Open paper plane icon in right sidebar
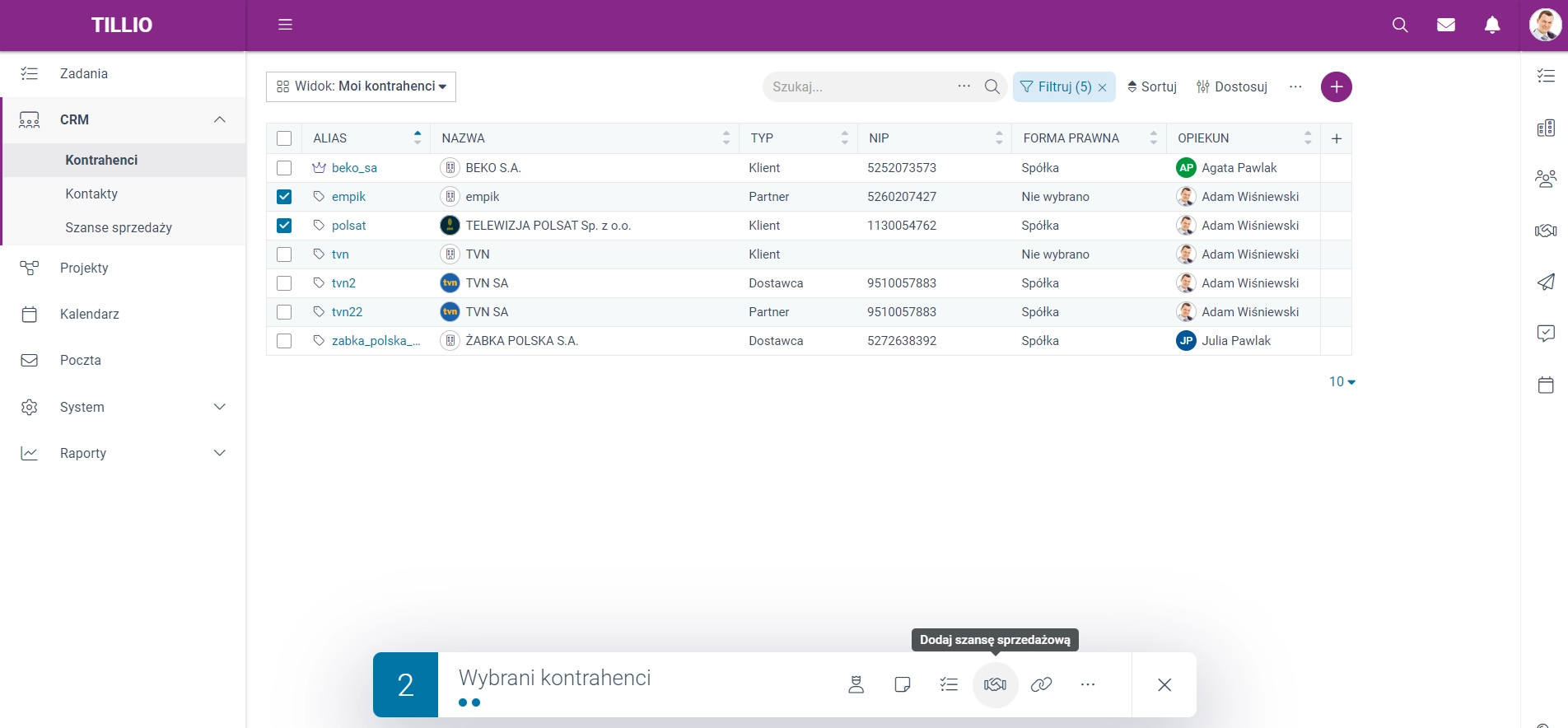This screenshot has width=1568, height=728. point(1546,282)
